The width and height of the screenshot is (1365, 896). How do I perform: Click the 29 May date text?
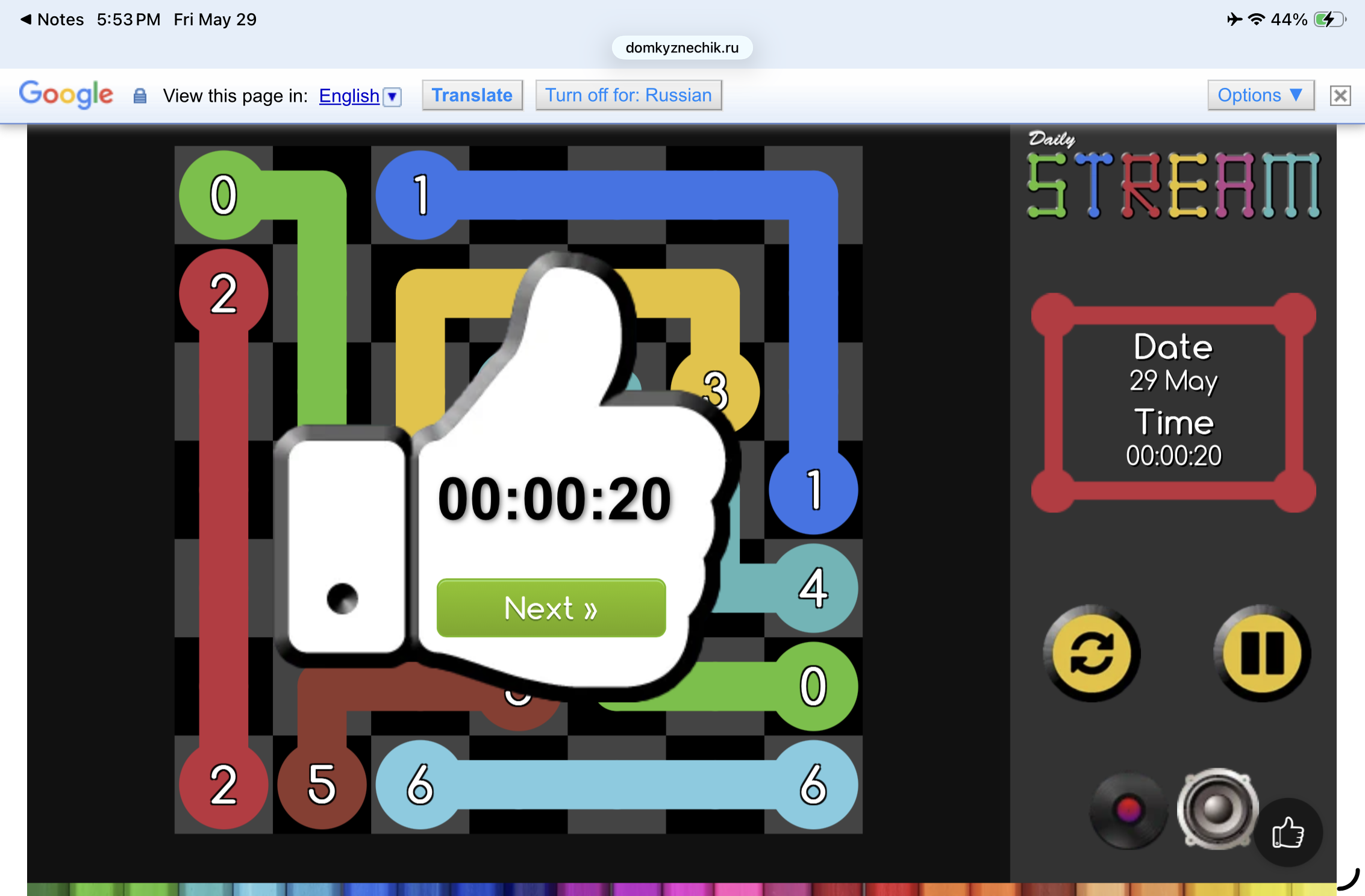1173,381
